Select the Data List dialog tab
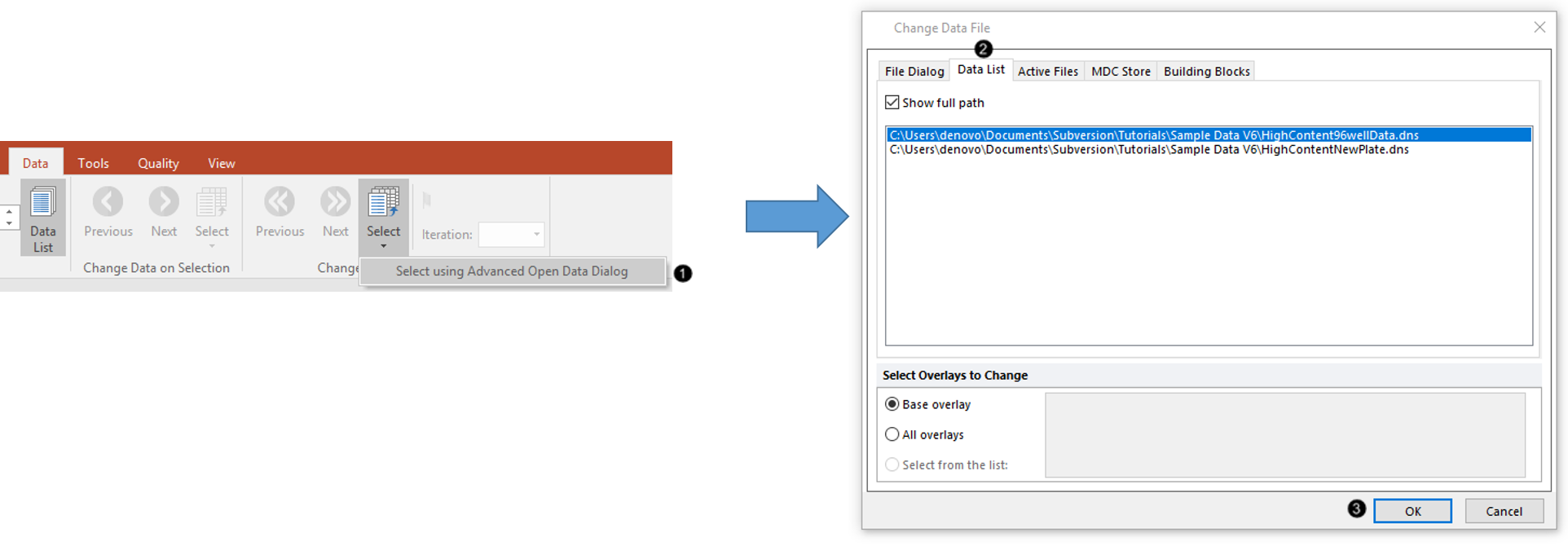 pyautogui.click(x=981, y=70)
